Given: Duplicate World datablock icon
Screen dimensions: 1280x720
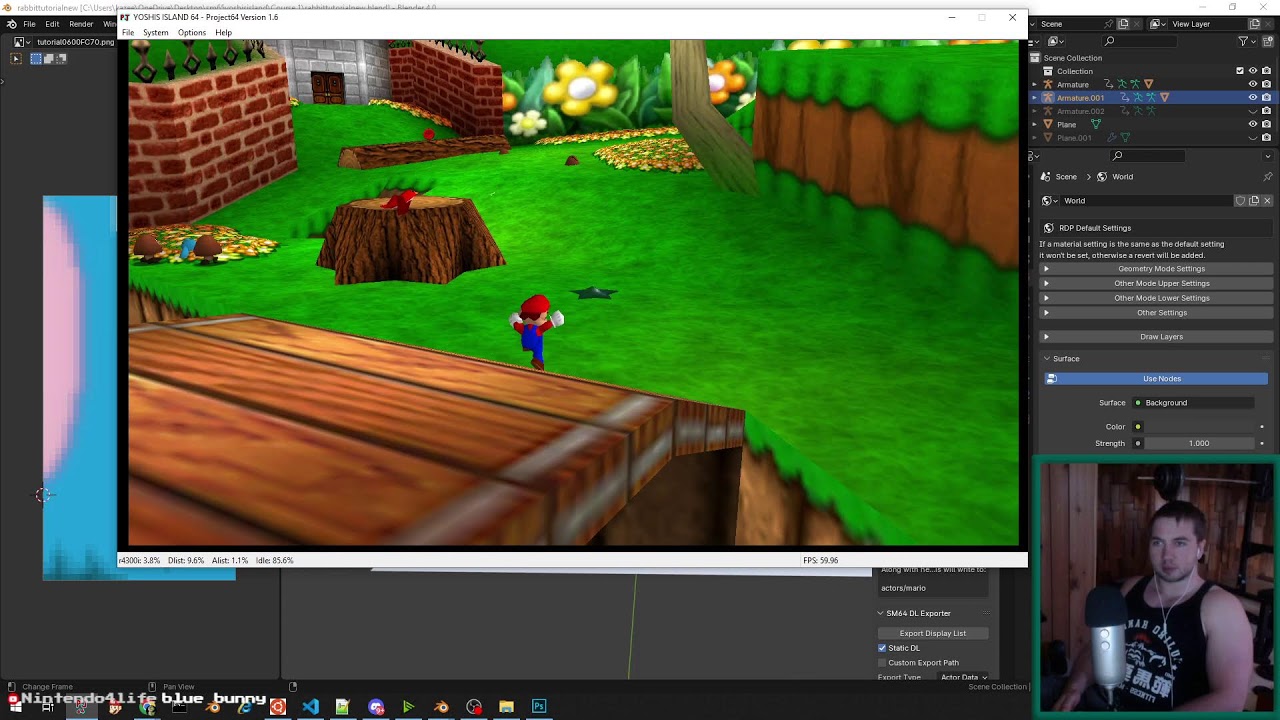Looking at the screenshot, I should pyautogui.click(x=1254, y=201).
